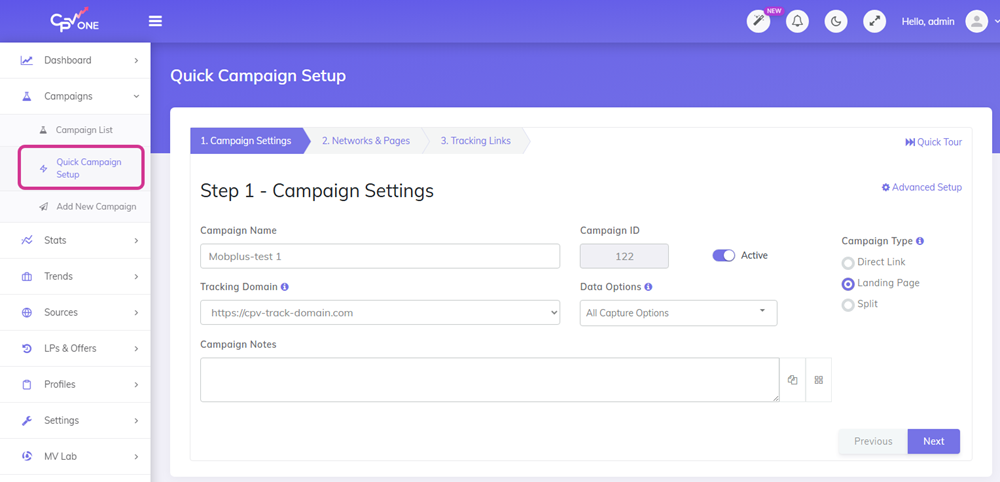1000x482 pixels.
Task: Click the Campaign ID field showing 122
Action: click(624, 256)
